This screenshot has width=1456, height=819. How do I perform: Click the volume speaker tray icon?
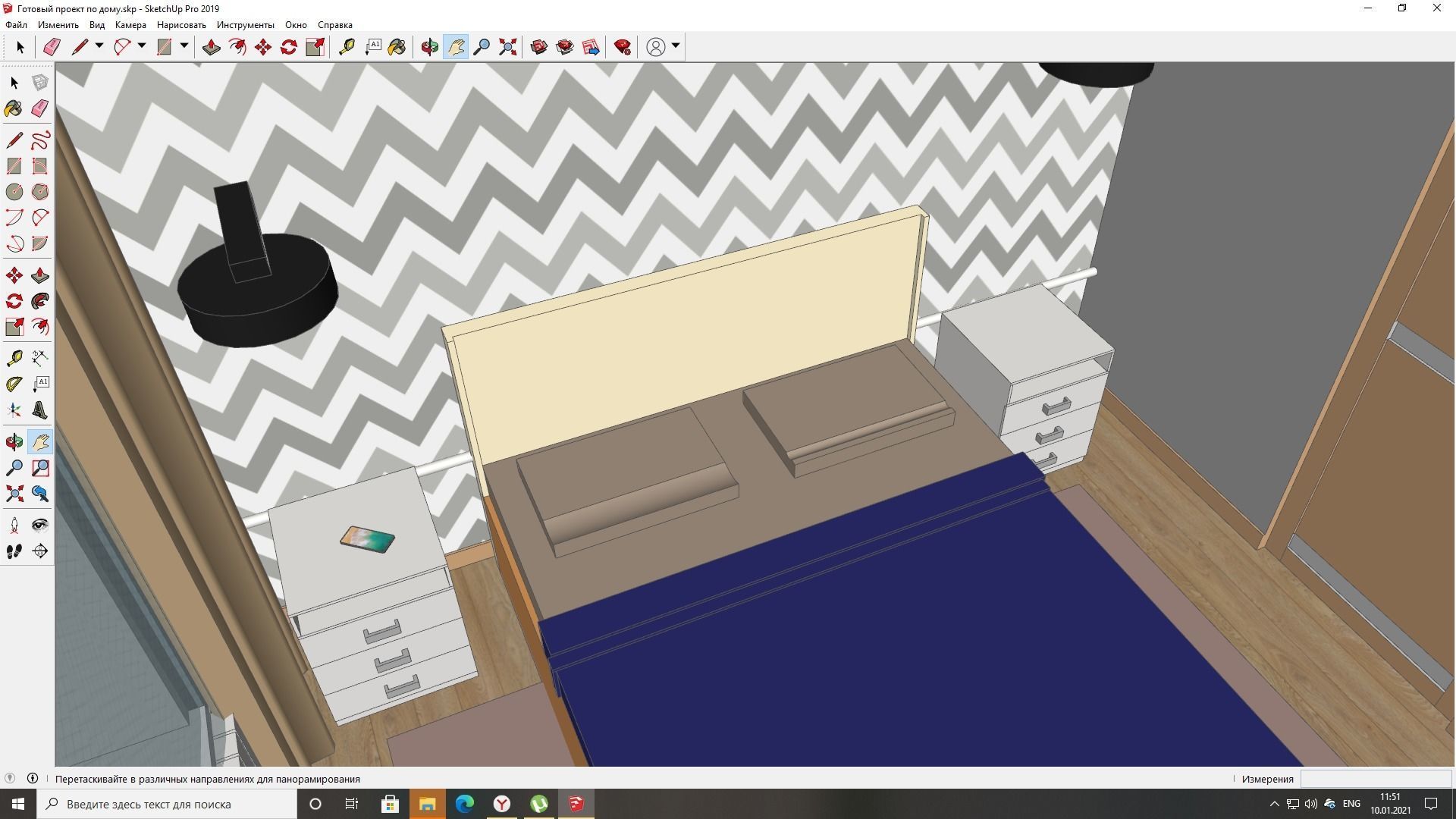1311,804
